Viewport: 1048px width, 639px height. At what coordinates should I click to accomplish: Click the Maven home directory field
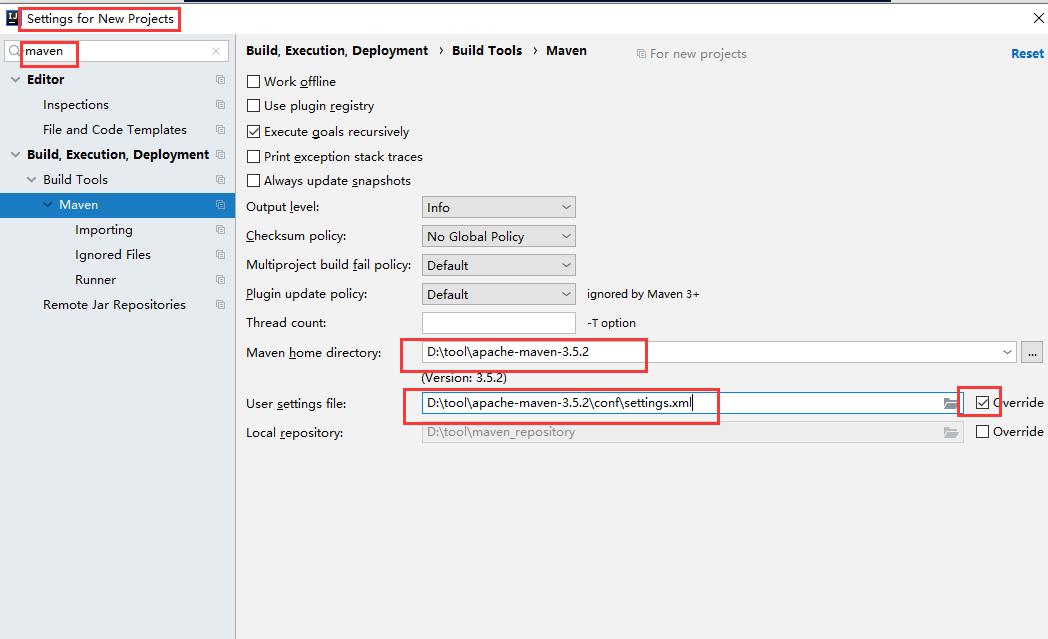pyautogui.click(x=718, y=352)
